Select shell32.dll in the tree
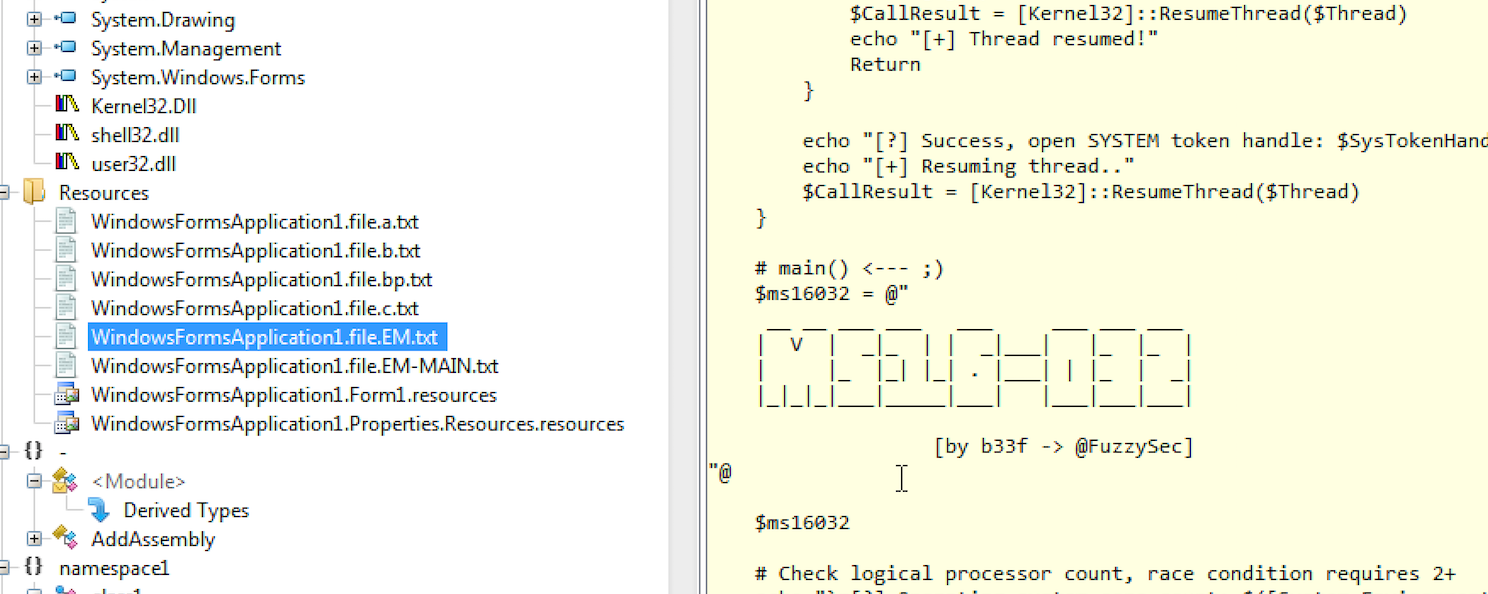This screenshot has width=1488, height=594. (135, 135)
